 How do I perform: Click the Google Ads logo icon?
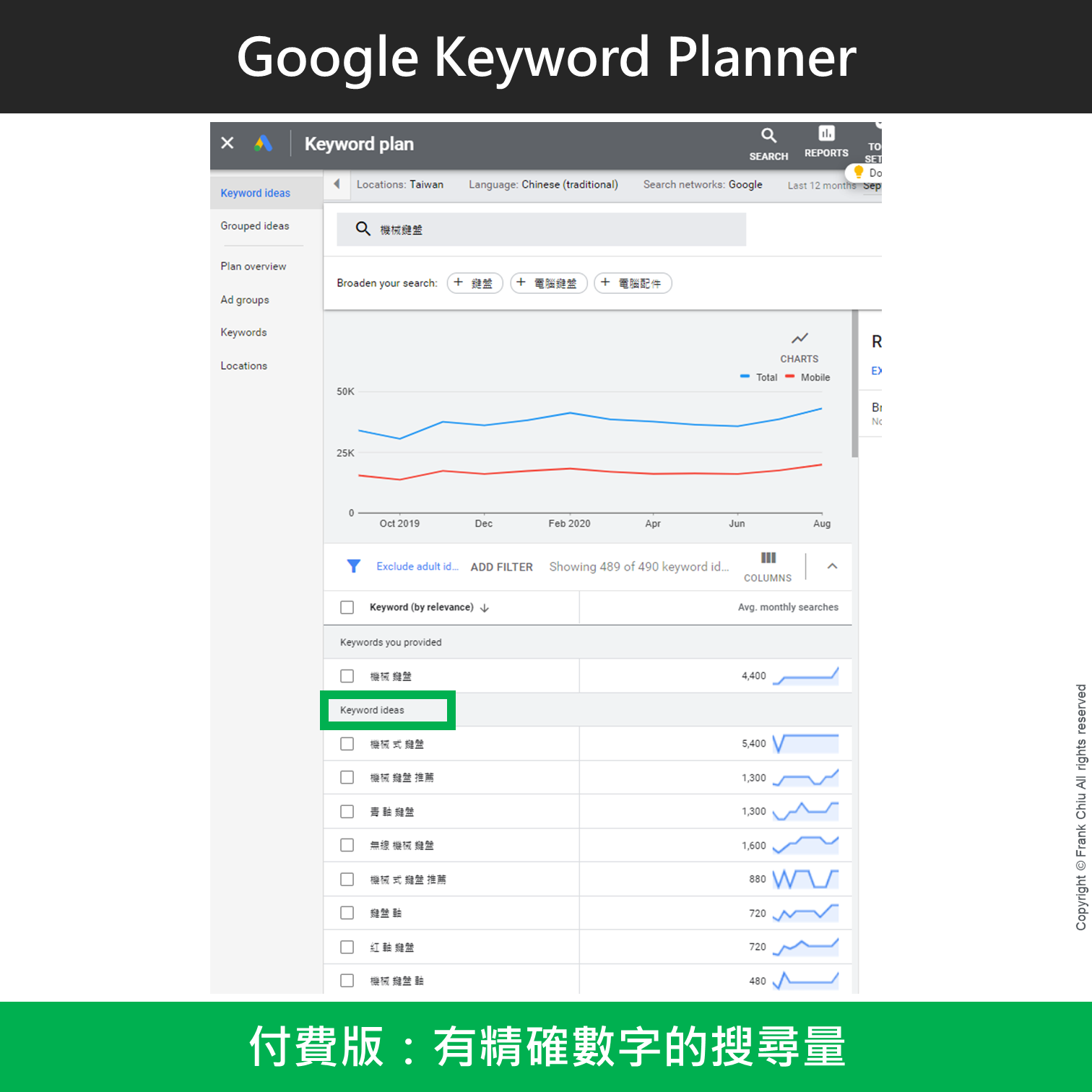263,144
